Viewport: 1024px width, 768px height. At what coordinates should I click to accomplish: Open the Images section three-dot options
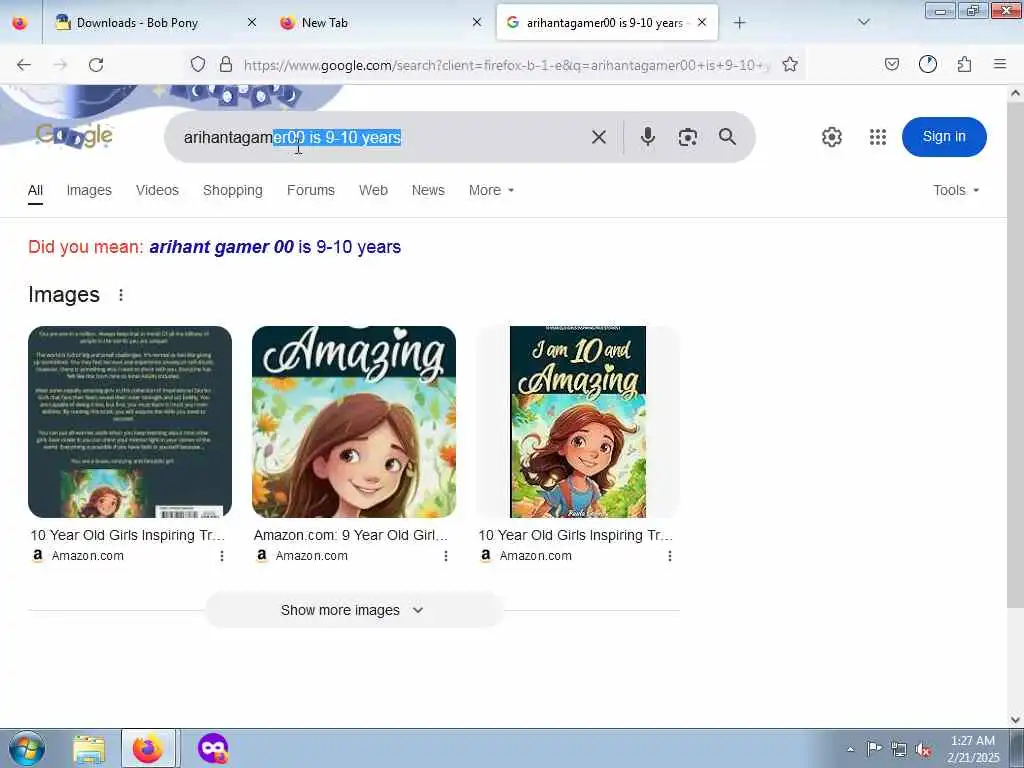pos(121,295)
